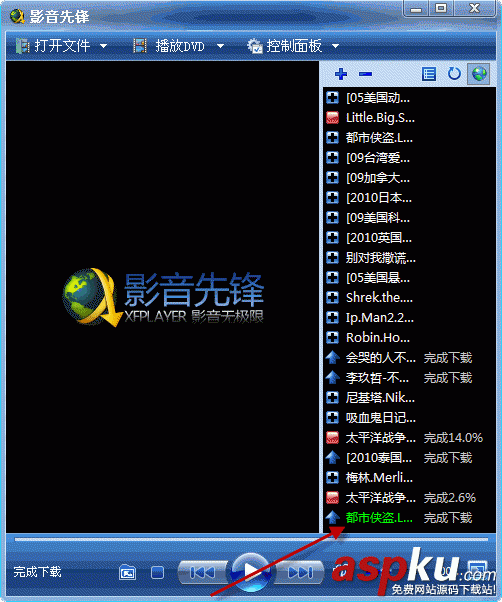Expand the Robin.Ho... entry

pos(332,337)
